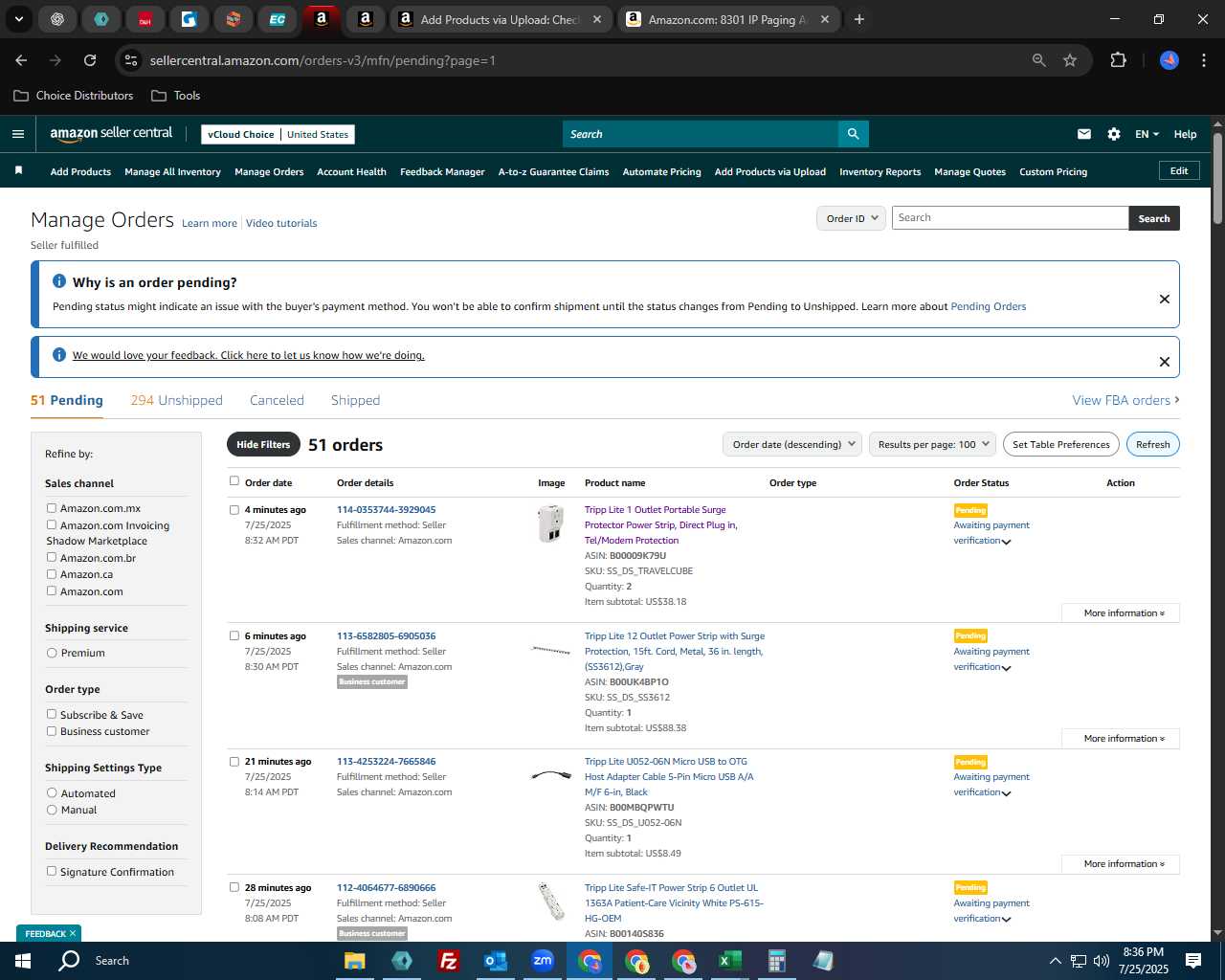This screenshot has height=980, width=1225.
Task: Open Excel from the taskbar
Action: 729,961
